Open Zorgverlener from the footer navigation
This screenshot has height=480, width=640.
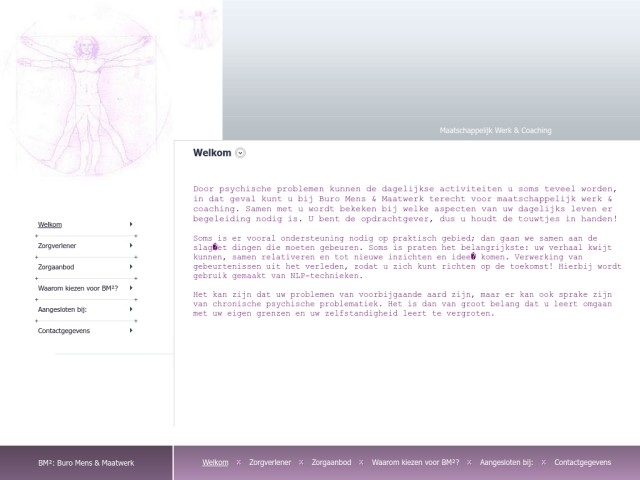(270, 463)
